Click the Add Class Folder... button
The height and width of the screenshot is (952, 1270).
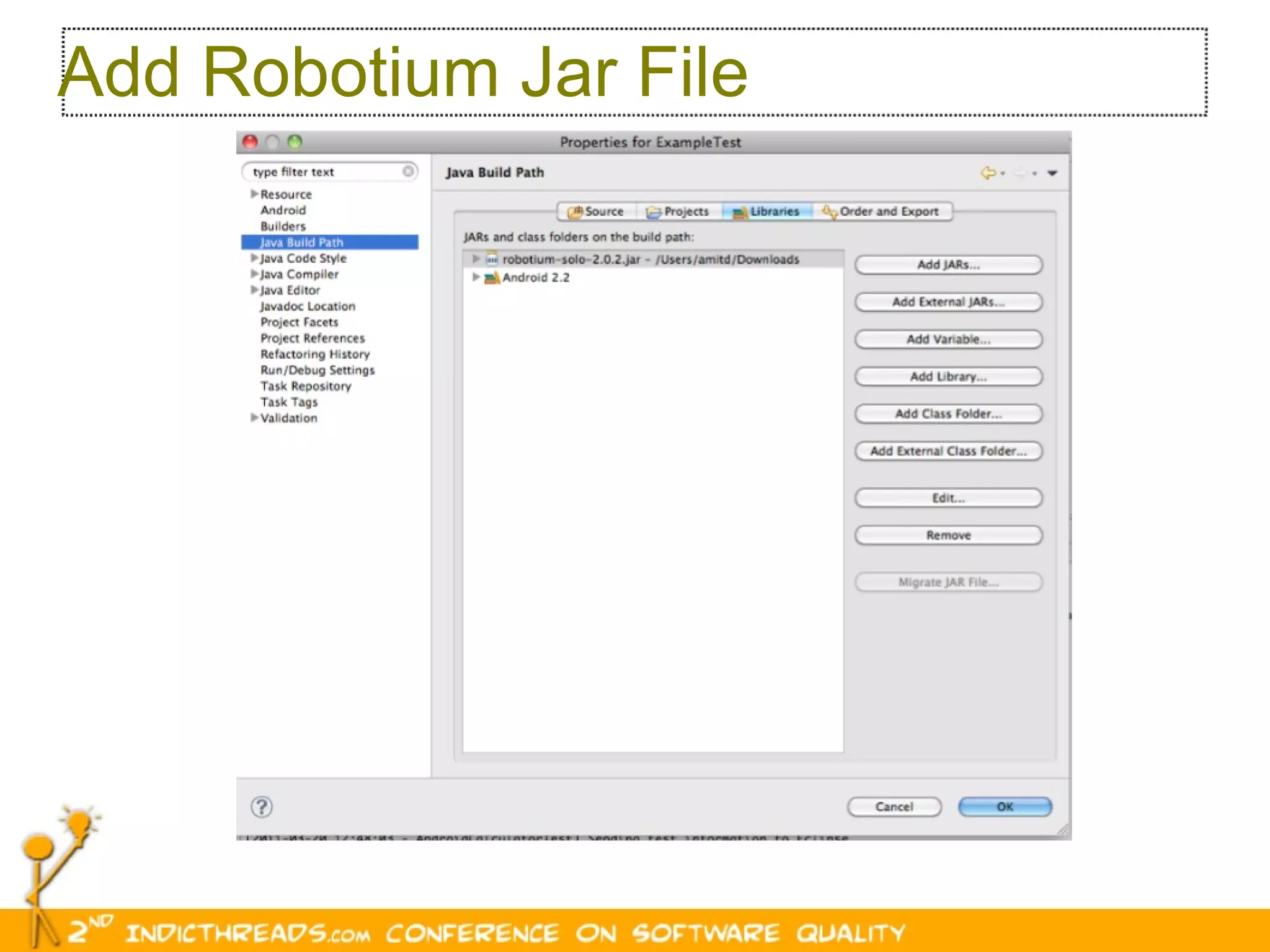click(948, 414)
